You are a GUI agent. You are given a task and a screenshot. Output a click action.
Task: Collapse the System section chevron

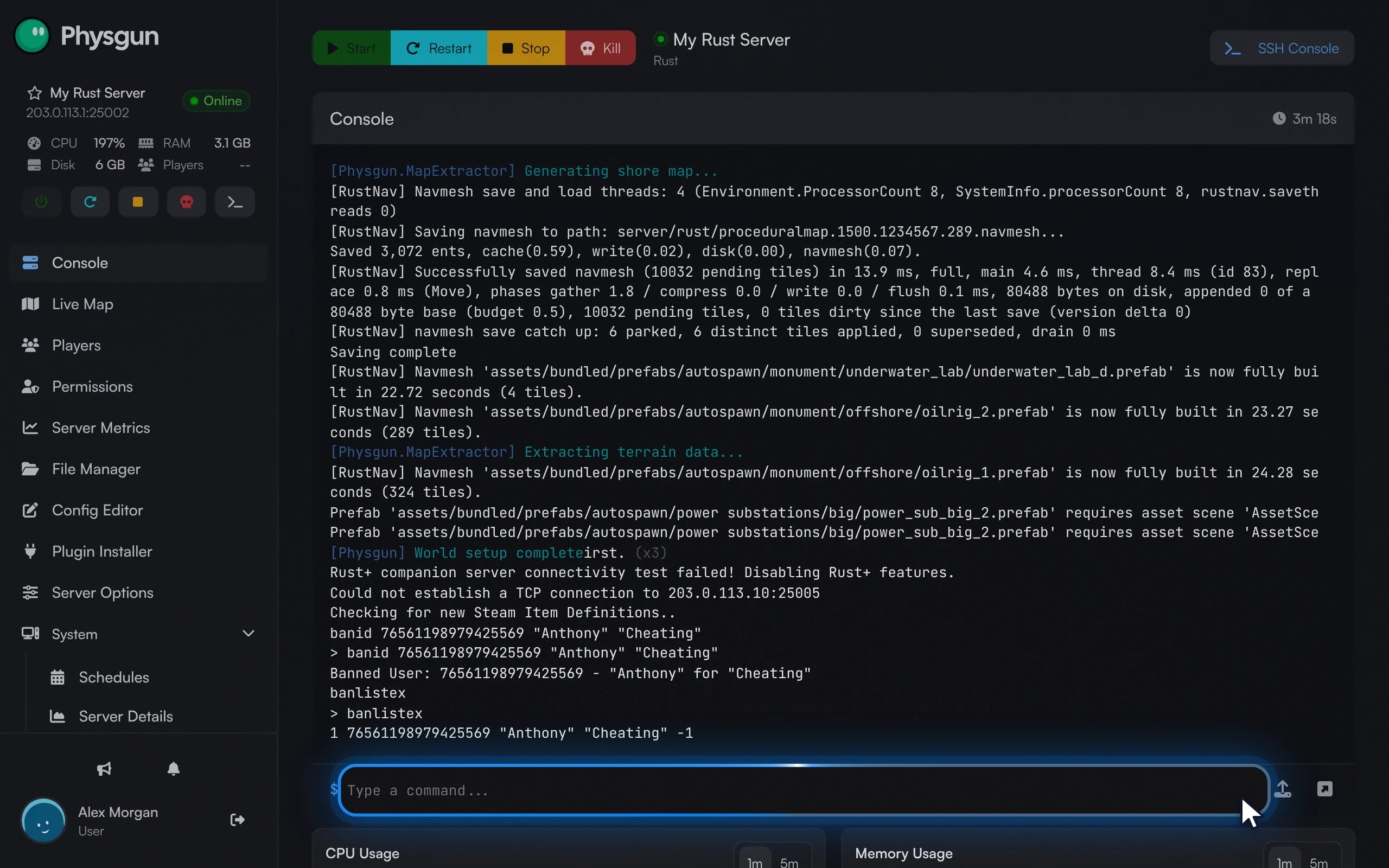click(249, 634)
